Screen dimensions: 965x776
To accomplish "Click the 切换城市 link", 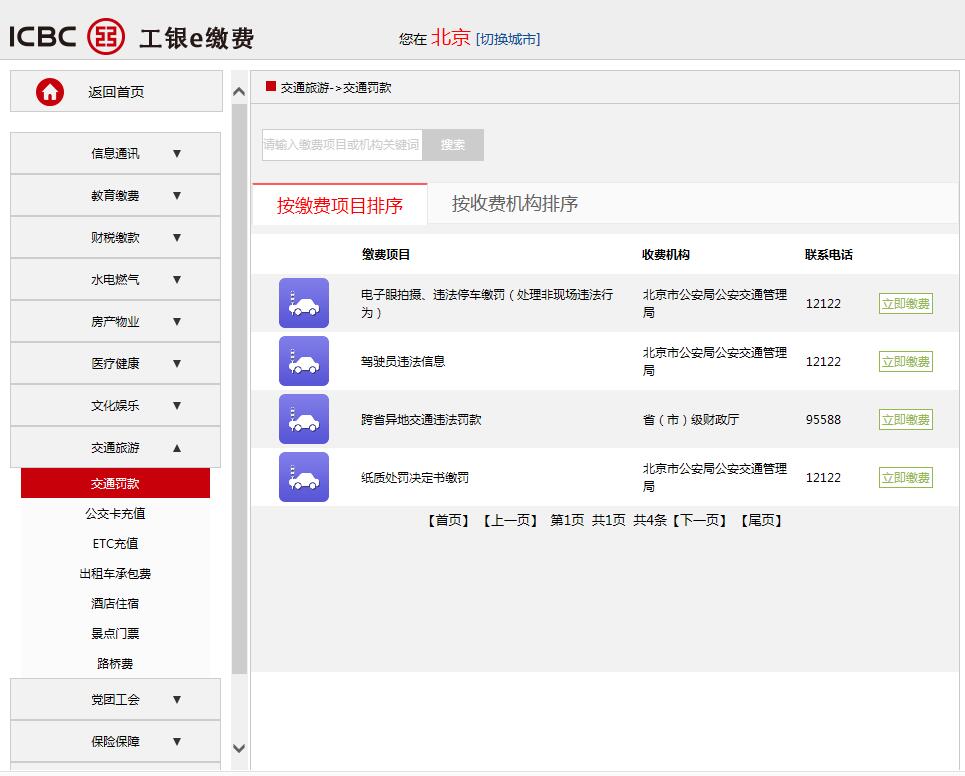I will (508, 39).
